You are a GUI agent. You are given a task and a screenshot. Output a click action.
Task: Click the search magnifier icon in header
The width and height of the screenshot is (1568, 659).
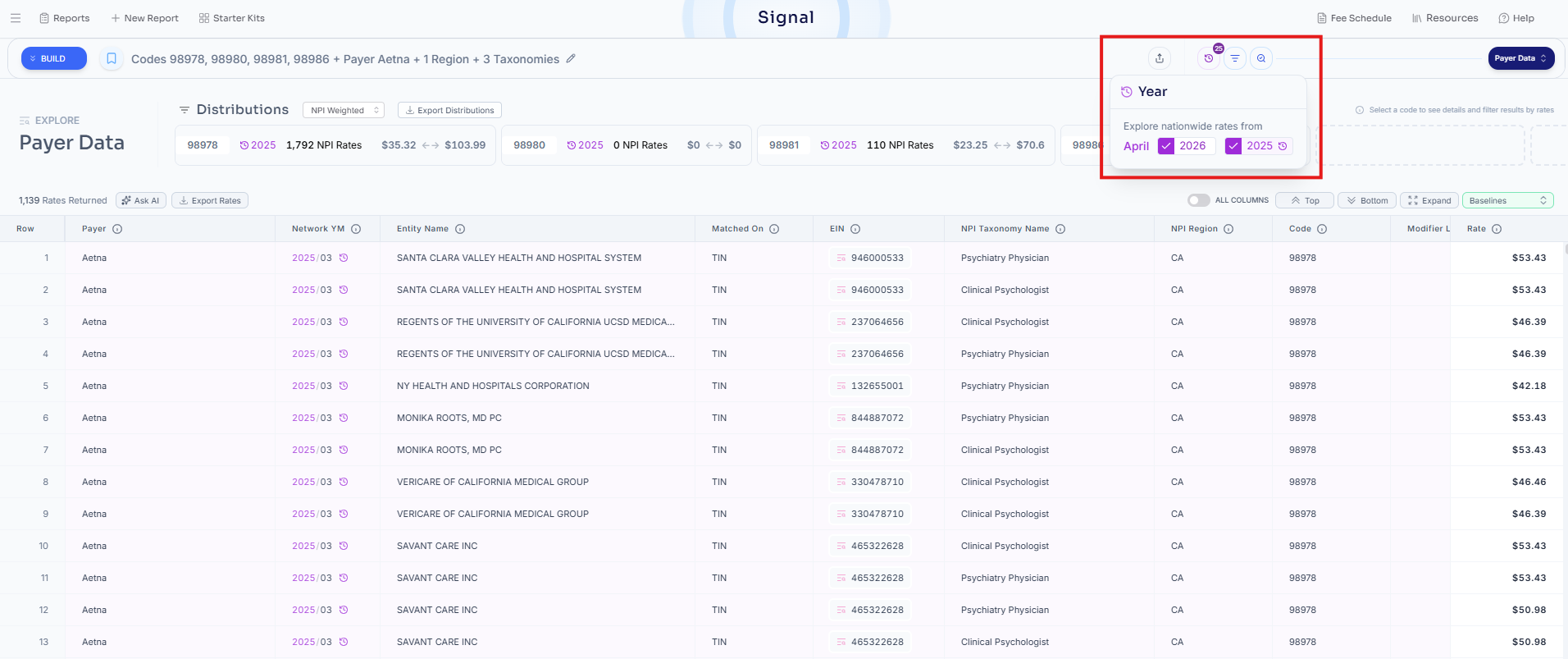(1261, 58)
